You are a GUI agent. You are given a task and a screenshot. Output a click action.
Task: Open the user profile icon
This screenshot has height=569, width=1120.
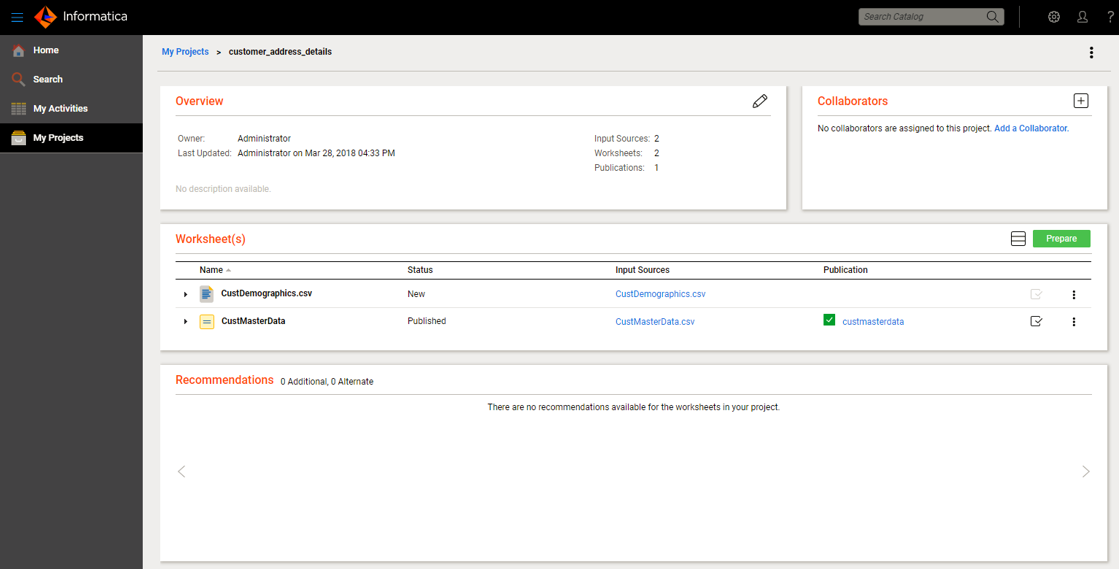pos(1082,17)
